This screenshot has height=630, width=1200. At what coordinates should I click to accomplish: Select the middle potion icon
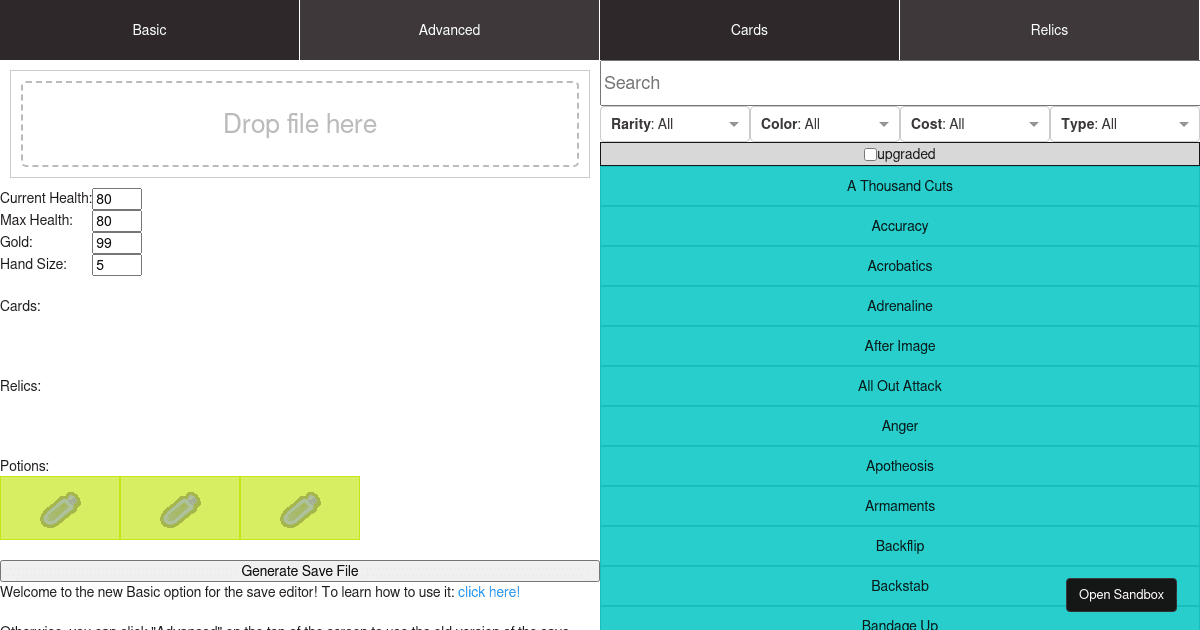(x=180, y=508)
